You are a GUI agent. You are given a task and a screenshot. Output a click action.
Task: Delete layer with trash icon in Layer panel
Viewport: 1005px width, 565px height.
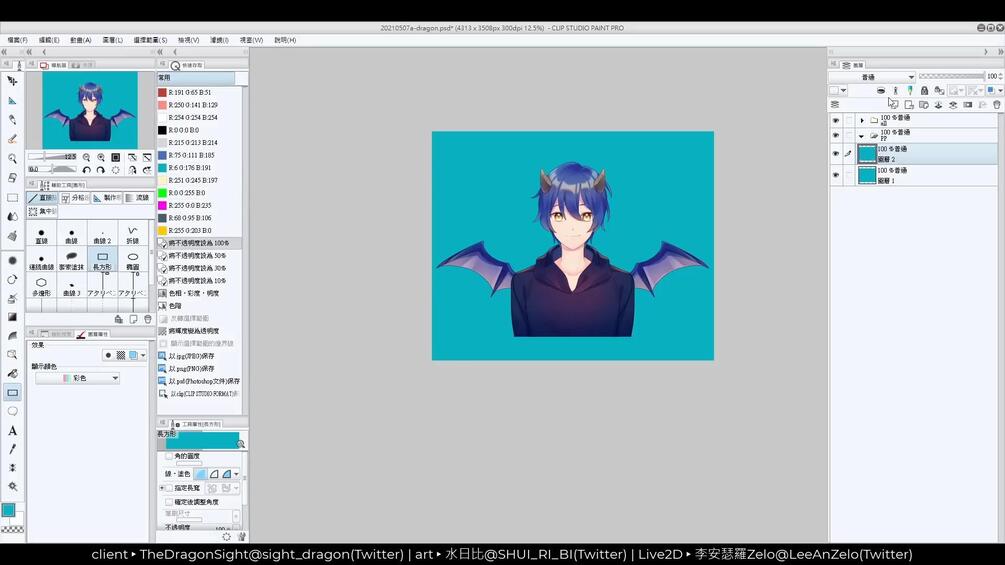[997, 104]
